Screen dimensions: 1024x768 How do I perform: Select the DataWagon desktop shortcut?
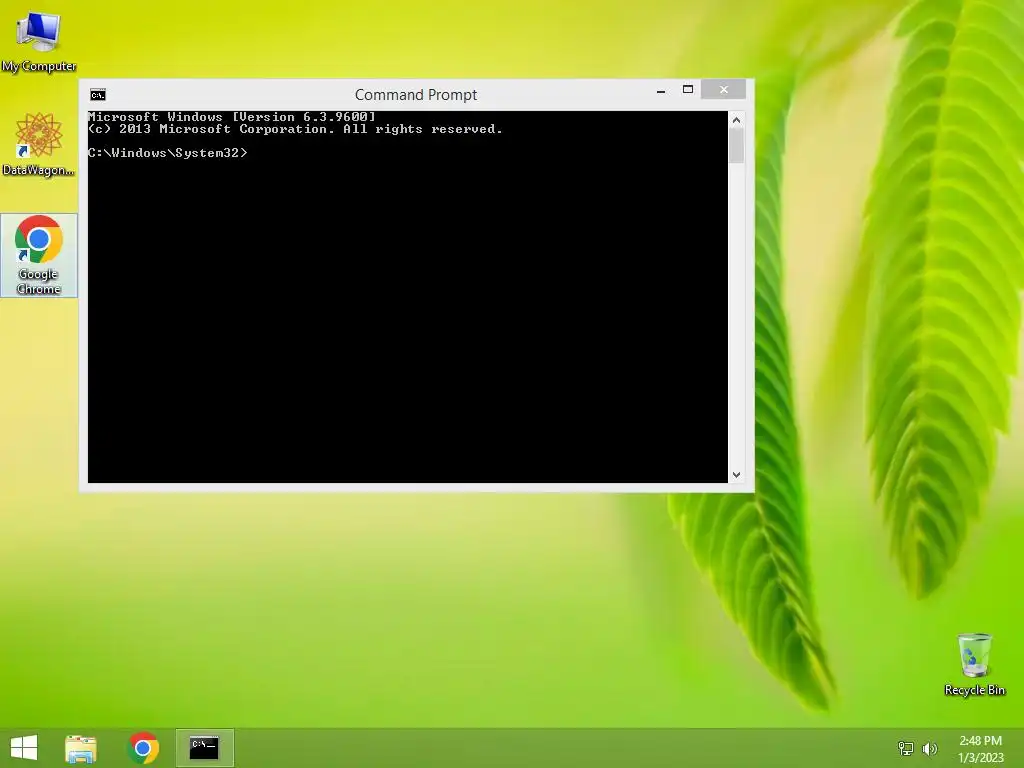click(39, 144)
